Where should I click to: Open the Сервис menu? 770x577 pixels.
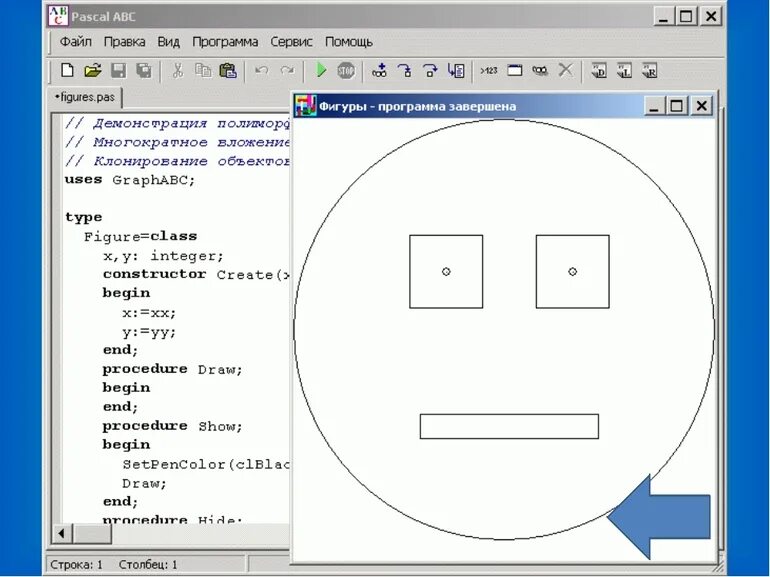pyautogui.click(x=291, y=42)
